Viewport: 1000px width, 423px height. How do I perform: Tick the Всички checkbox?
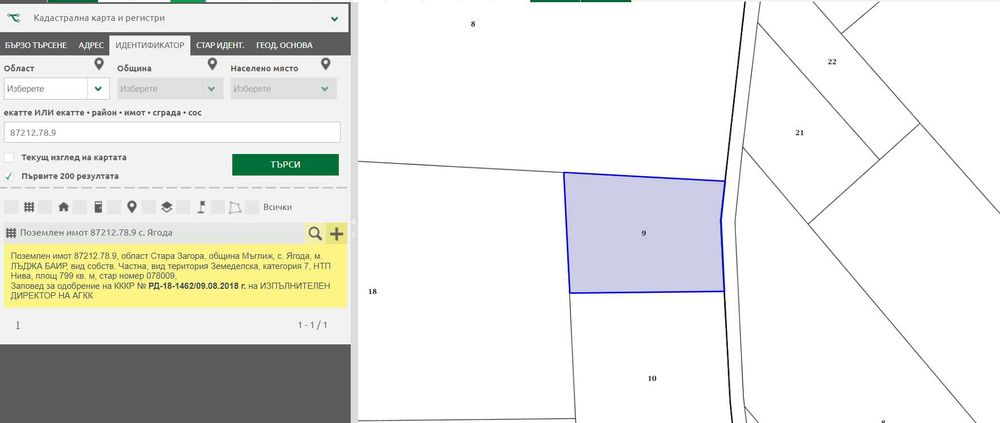coord(252,207)
